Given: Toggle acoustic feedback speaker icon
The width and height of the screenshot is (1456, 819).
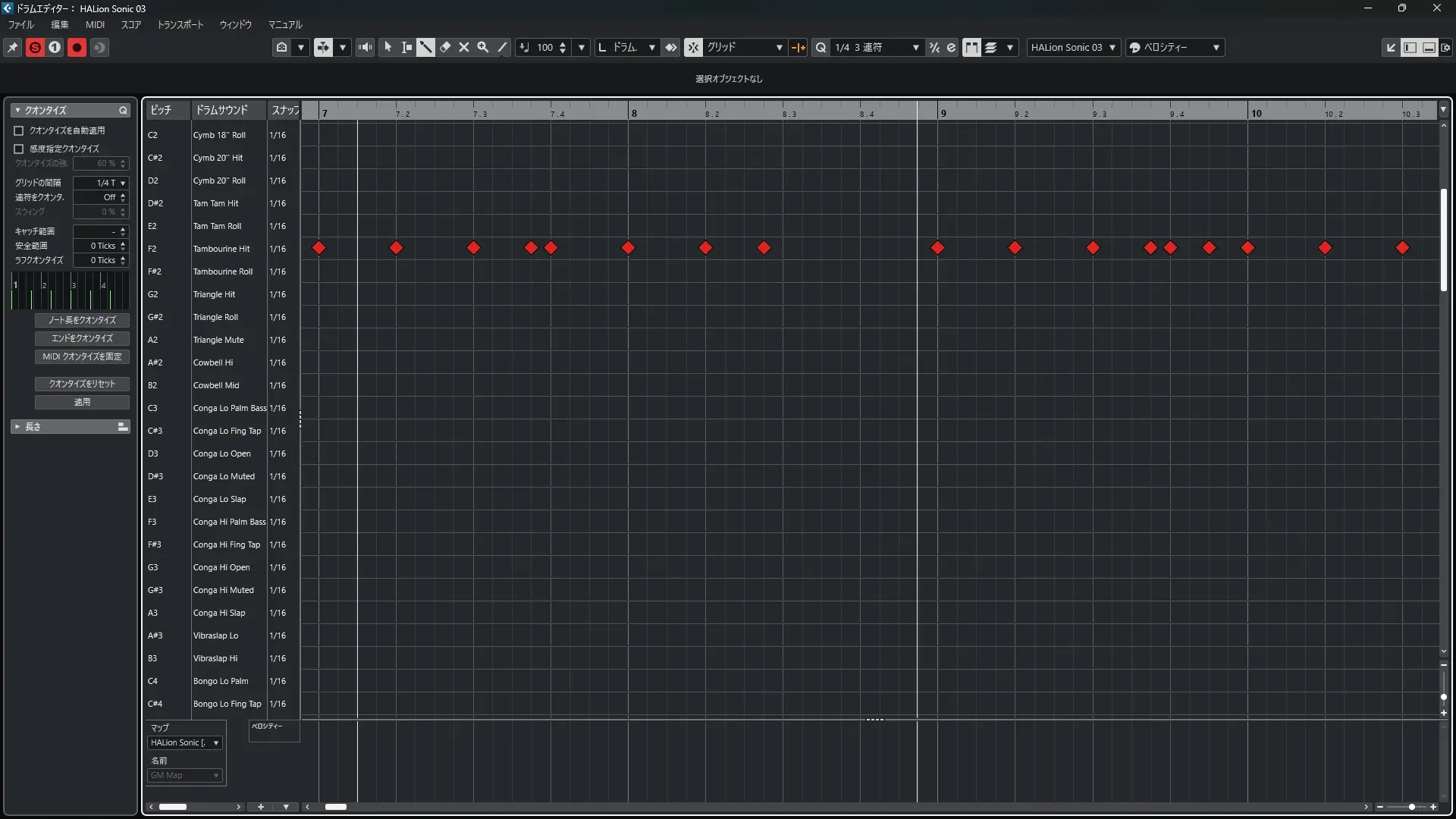Looking at the screenshot, I should point(366,47).
